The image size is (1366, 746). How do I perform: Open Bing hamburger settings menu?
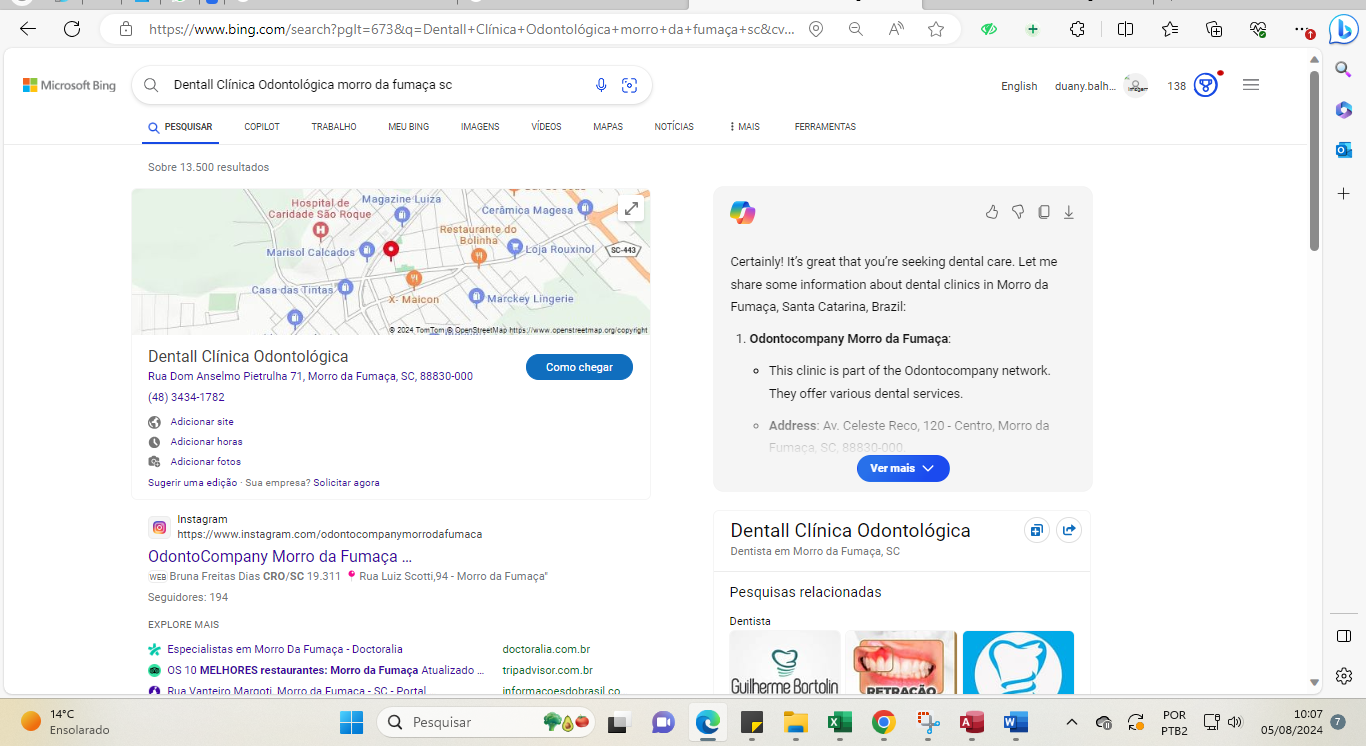[x=1250, y=85]
